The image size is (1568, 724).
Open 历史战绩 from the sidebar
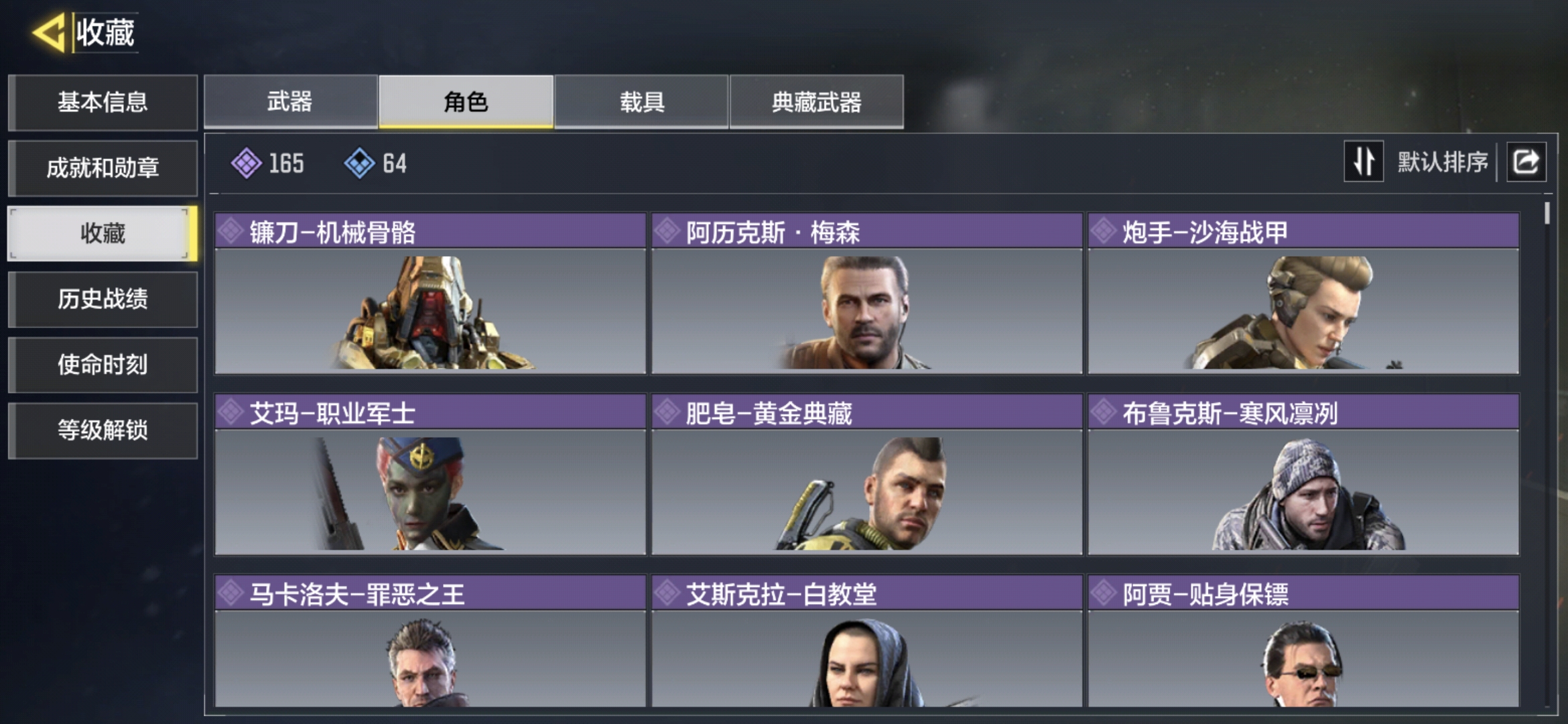[103, 299]
